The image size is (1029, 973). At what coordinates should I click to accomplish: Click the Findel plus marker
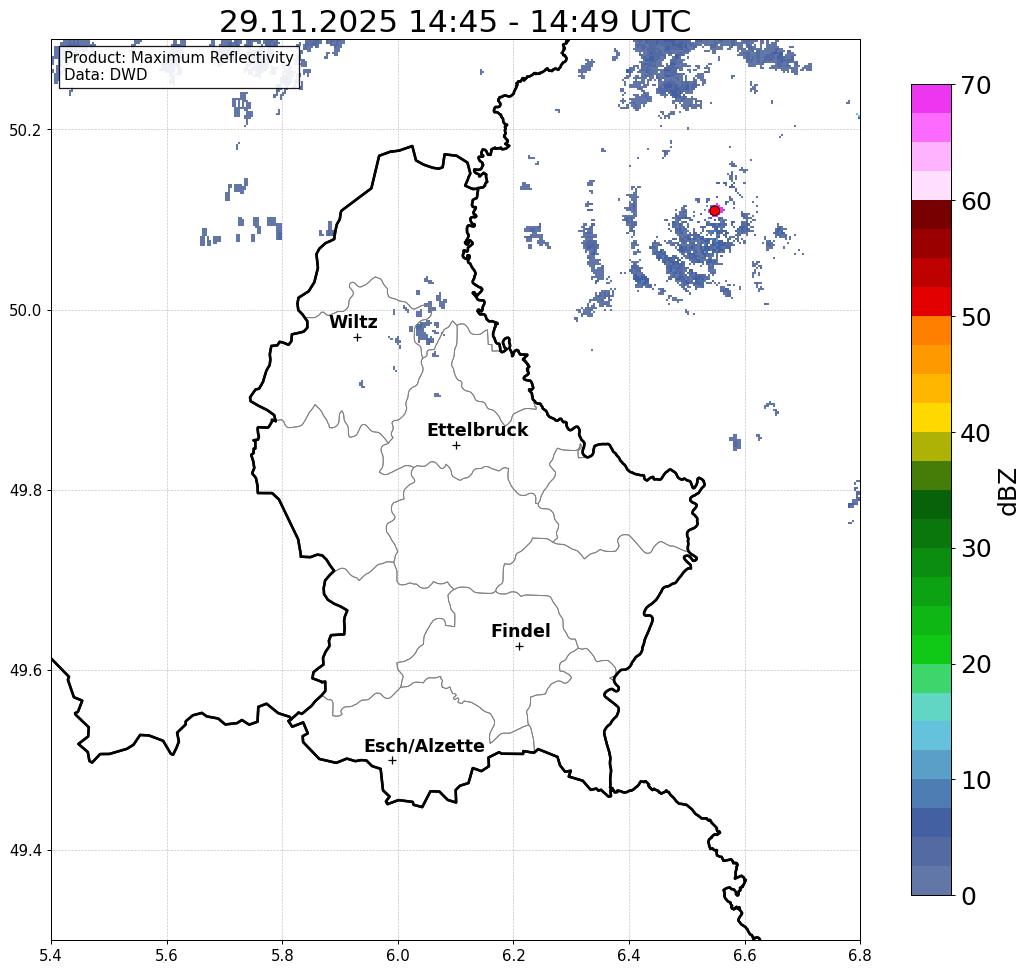pos(519,647)
